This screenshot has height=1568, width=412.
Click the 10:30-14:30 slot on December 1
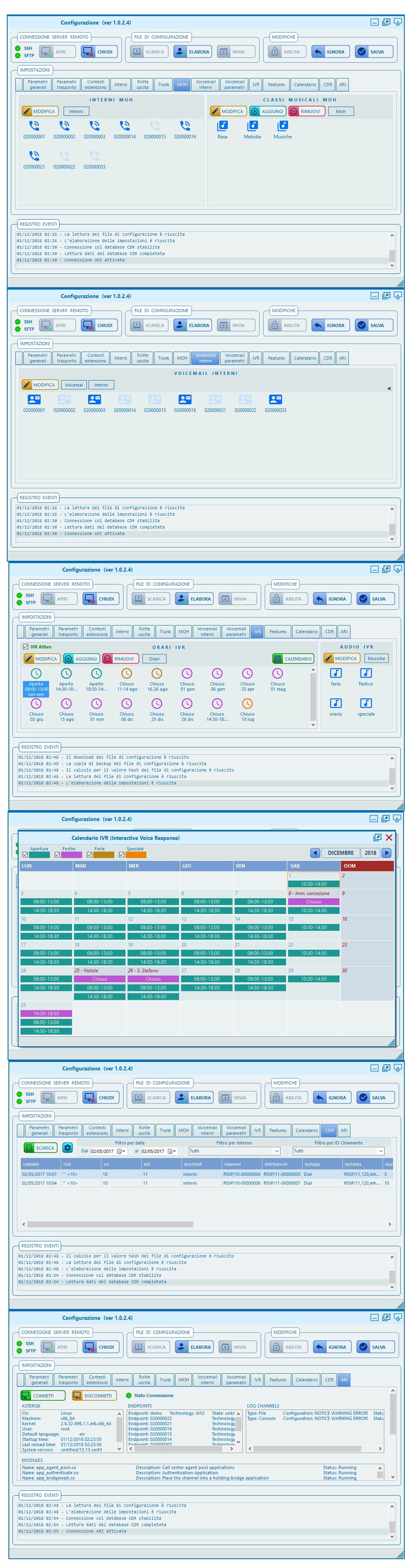(313, 884)
